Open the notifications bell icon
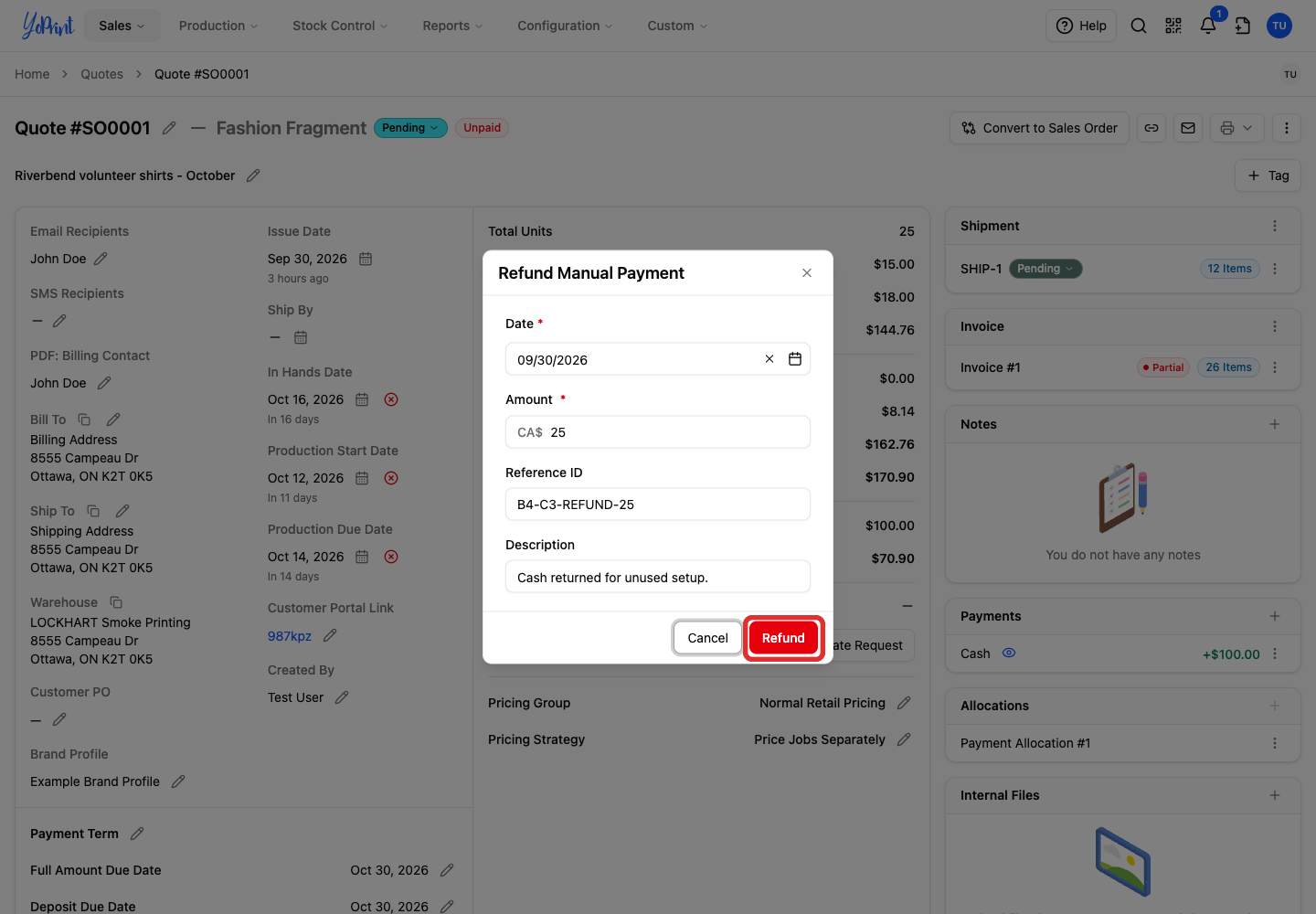1316x914 pixels. point(1208,26)
